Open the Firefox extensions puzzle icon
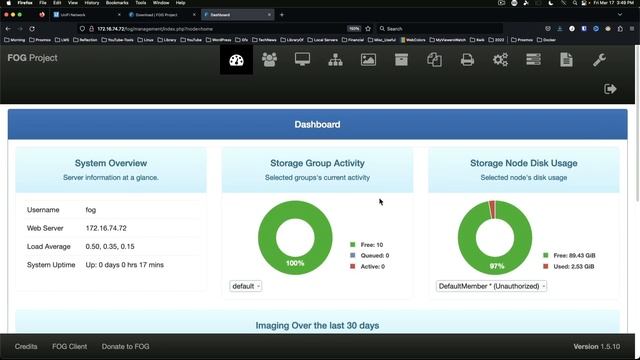The image size is (640, 360). pyautogui.click(x=620, y=29)
